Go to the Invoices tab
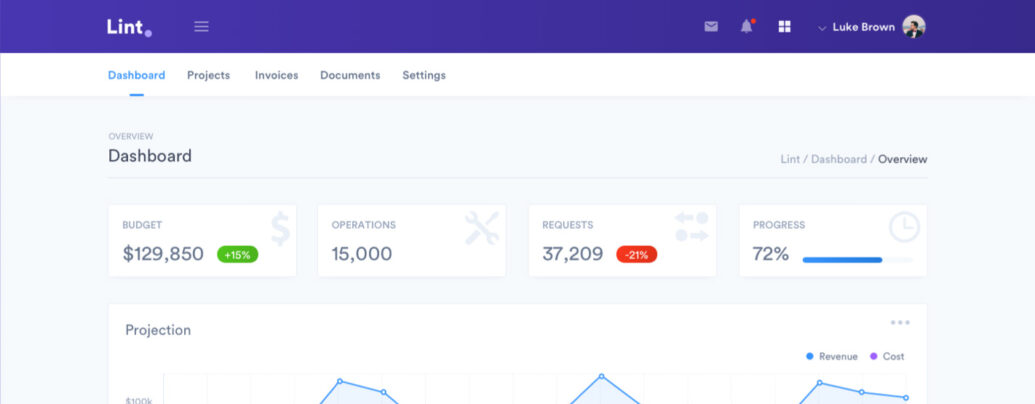This screenshot has width=1035, height=404. point(276,75)
